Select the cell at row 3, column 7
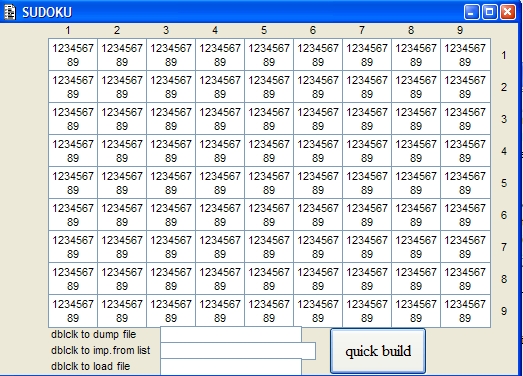 pyautogui.click(x=367, y=119)
